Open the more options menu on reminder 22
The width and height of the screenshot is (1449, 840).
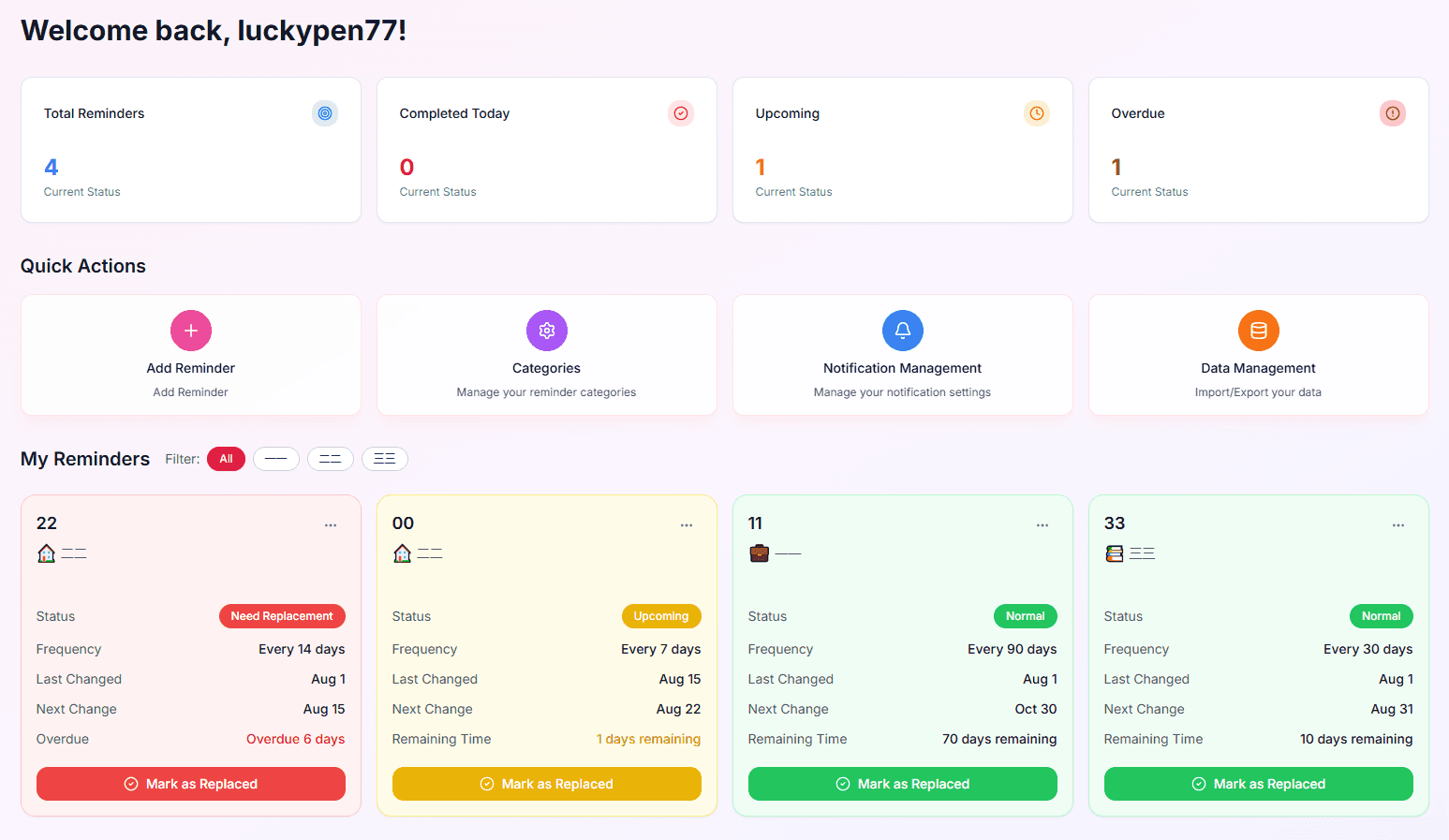[x=331, y=525]
